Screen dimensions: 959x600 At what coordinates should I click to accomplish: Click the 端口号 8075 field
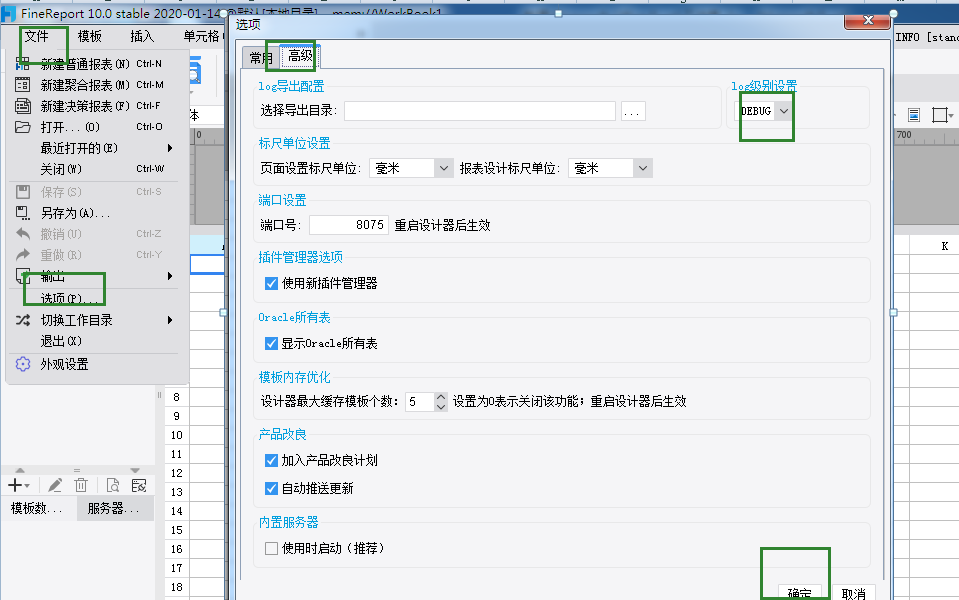(349, 225)
